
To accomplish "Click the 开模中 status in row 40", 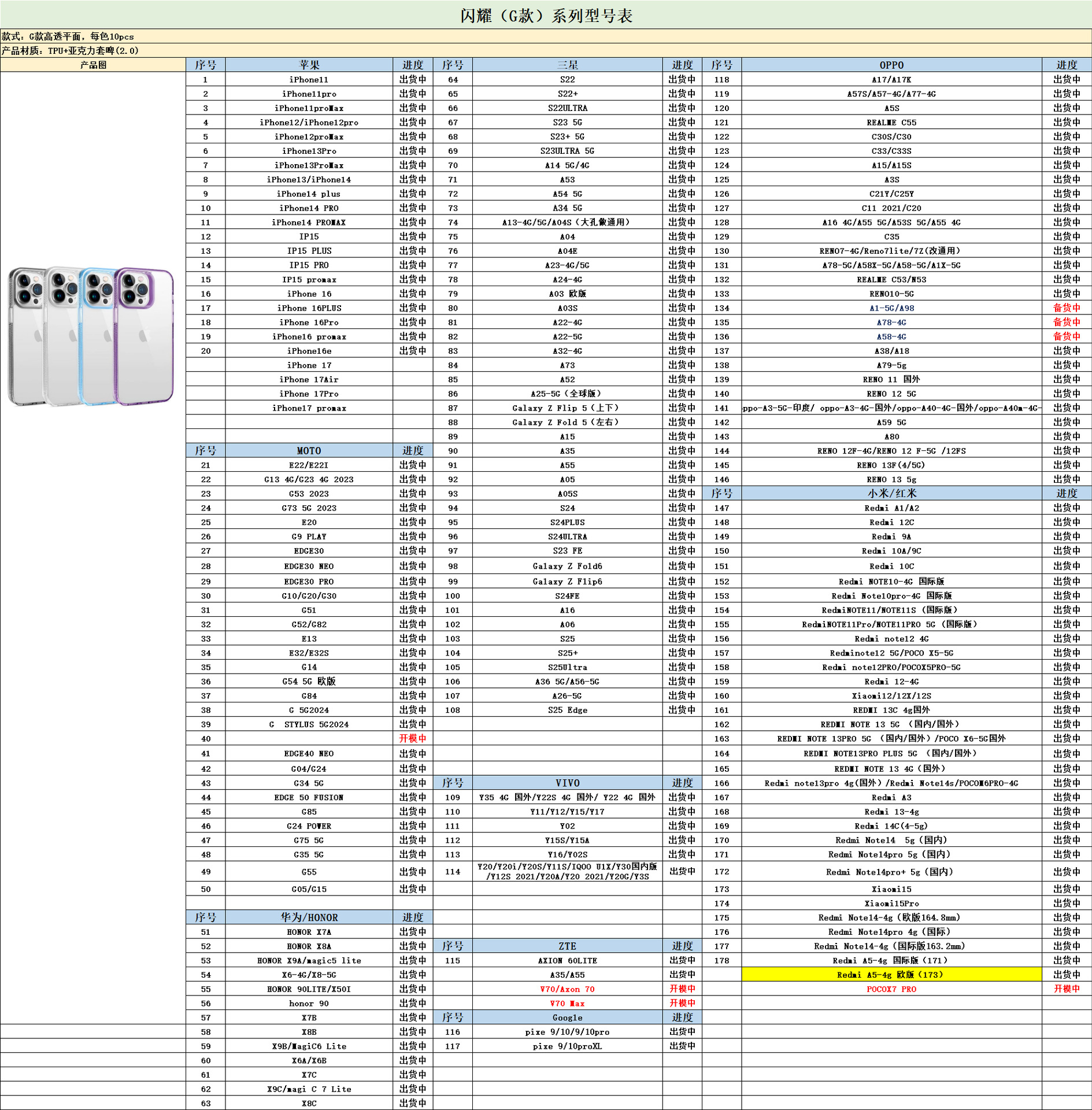I will tap(413, 738).
